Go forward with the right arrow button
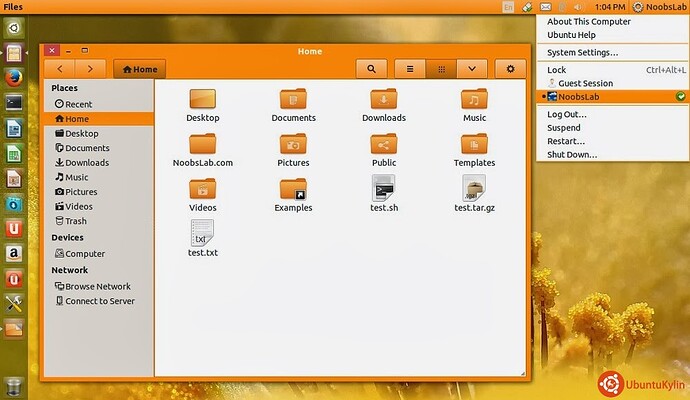This screenshot has width=690, height=400. pos(90,69)
